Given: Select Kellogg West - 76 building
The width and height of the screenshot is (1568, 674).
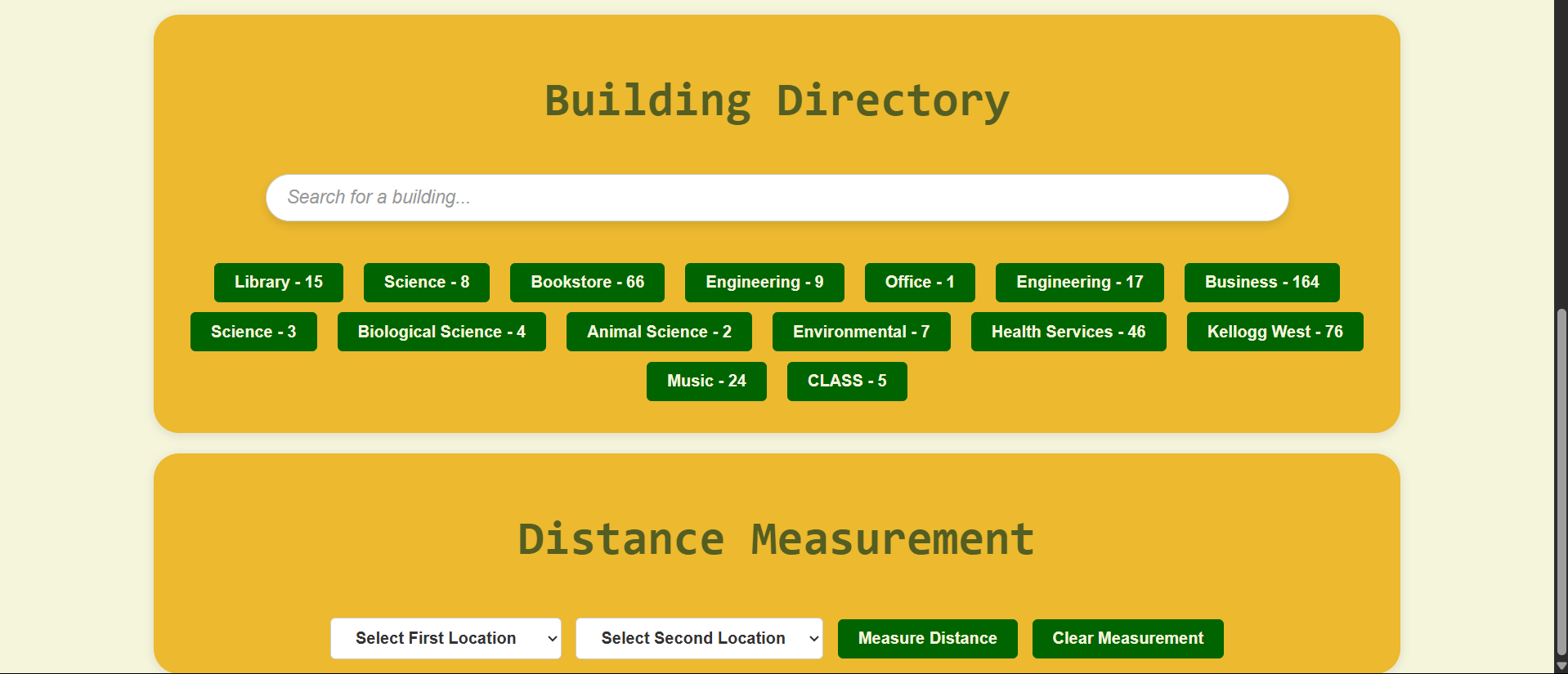Looking at the screenshot, I should click(1275, 332).
